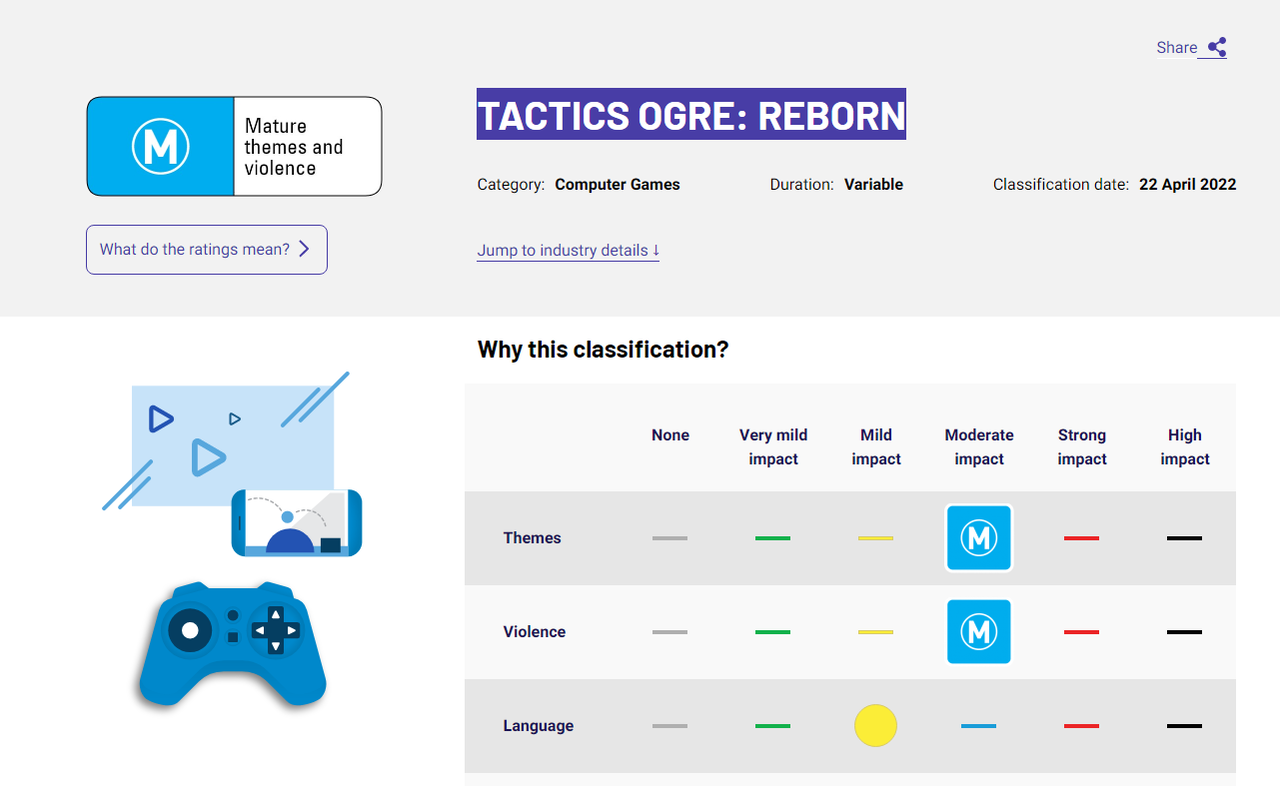Viewport: 1280px width, 786px height.
Task: Click the 'Violence' row label
Action: (x=534, y=632)
